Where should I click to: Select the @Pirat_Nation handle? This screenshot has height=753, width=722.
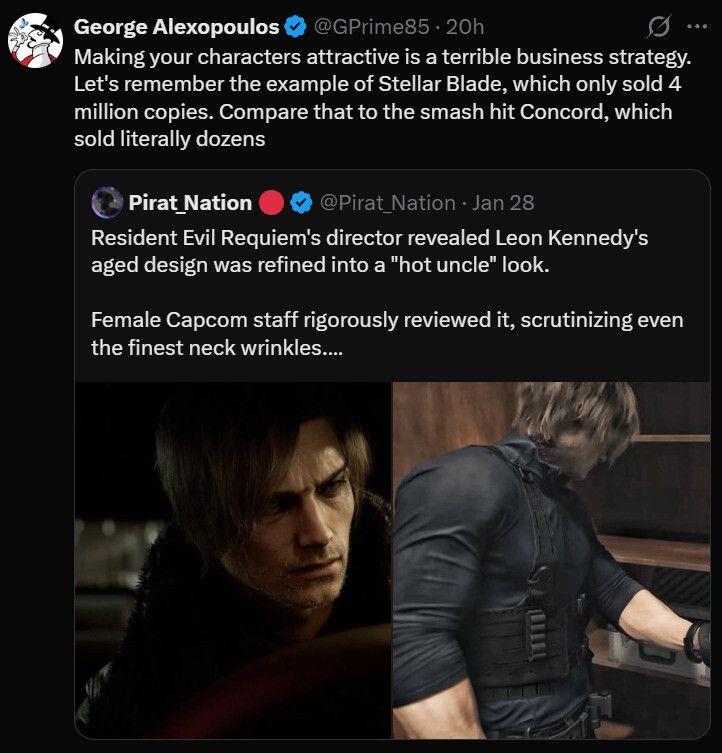coord(387,203)
